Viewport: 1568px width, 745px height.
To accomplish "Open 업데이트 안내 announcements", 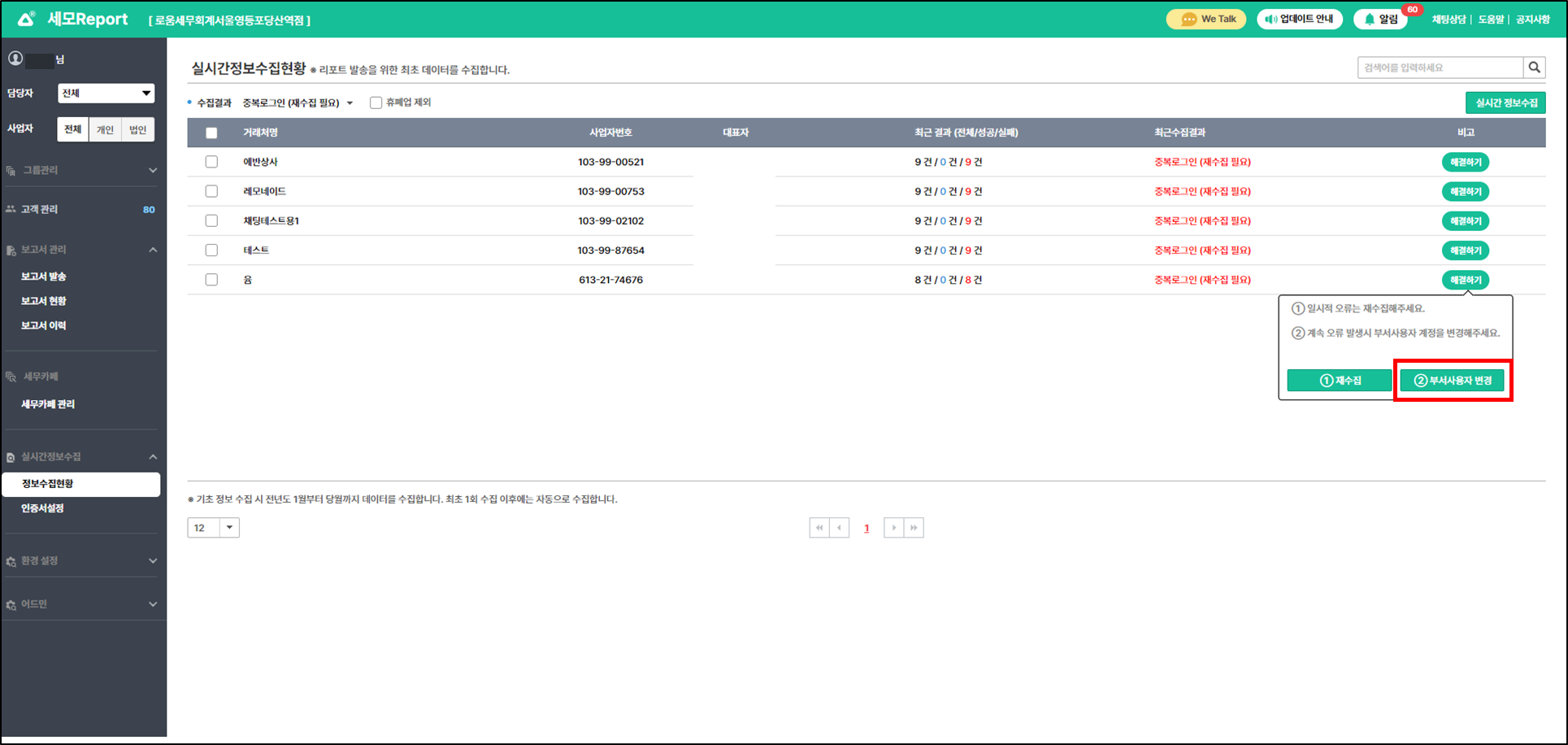I will (1299, 20).
